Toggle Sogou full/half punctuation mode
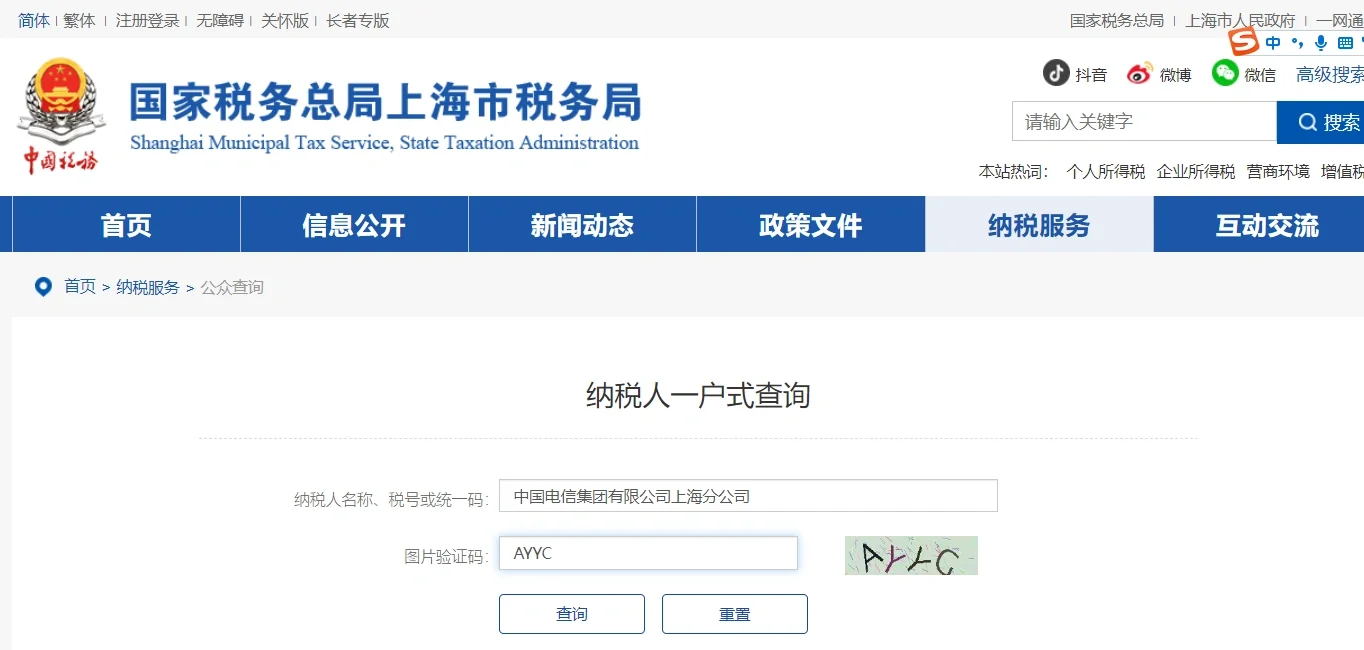The width and height of the screenshot is (1364, 650). (x=1296, y=43)
